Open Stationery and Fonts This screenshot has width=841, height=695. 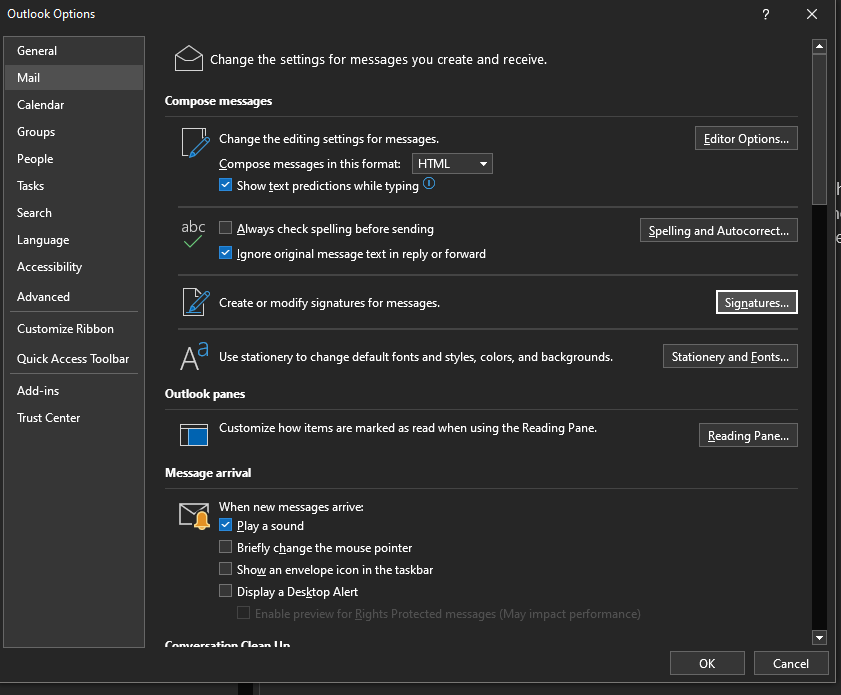(x=730, y=357)
